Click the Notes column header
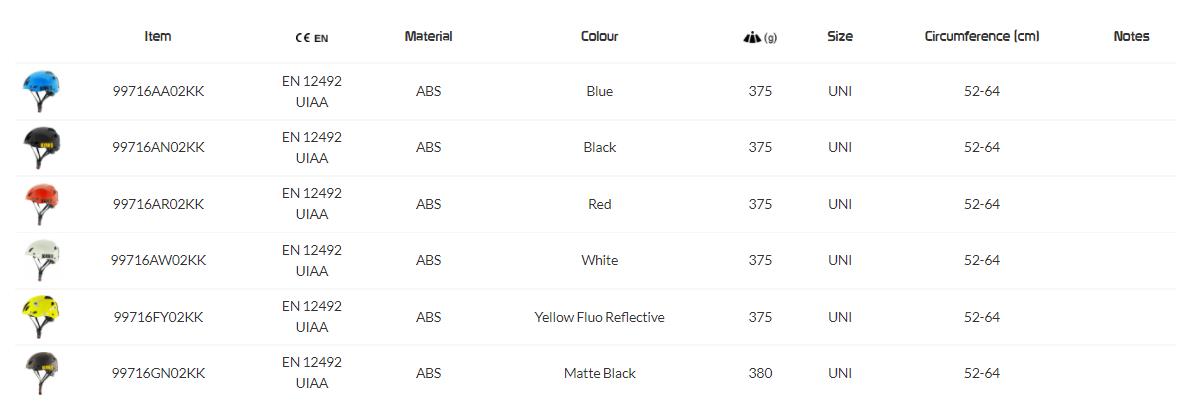 click(1131, 36)
